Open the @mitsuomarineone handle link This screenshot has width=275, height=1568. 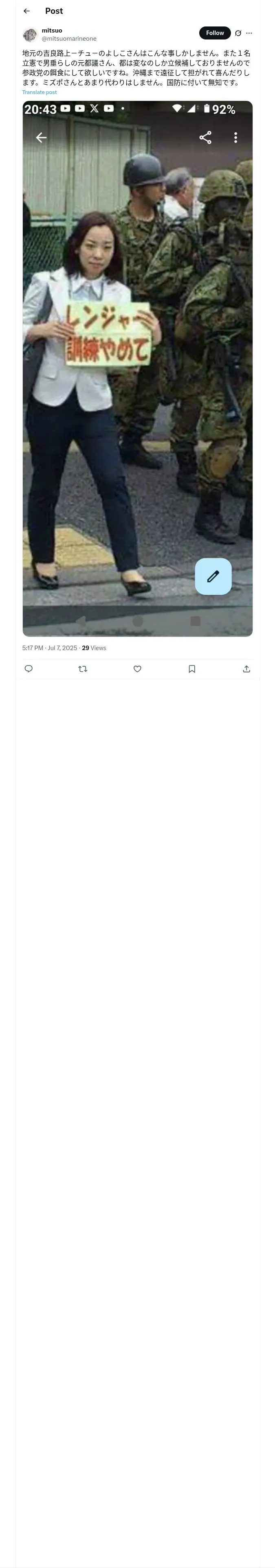click(69, 38)
